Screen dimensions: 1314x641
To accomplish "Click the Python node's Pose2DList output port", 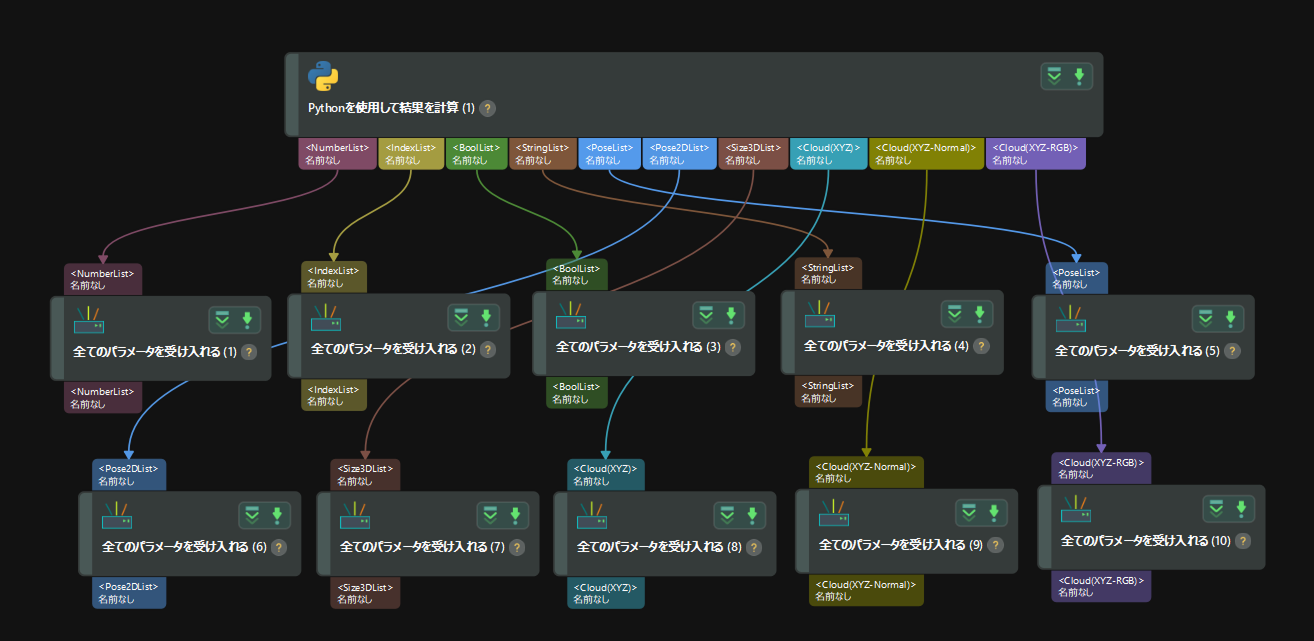I will [x=679, y=153].
